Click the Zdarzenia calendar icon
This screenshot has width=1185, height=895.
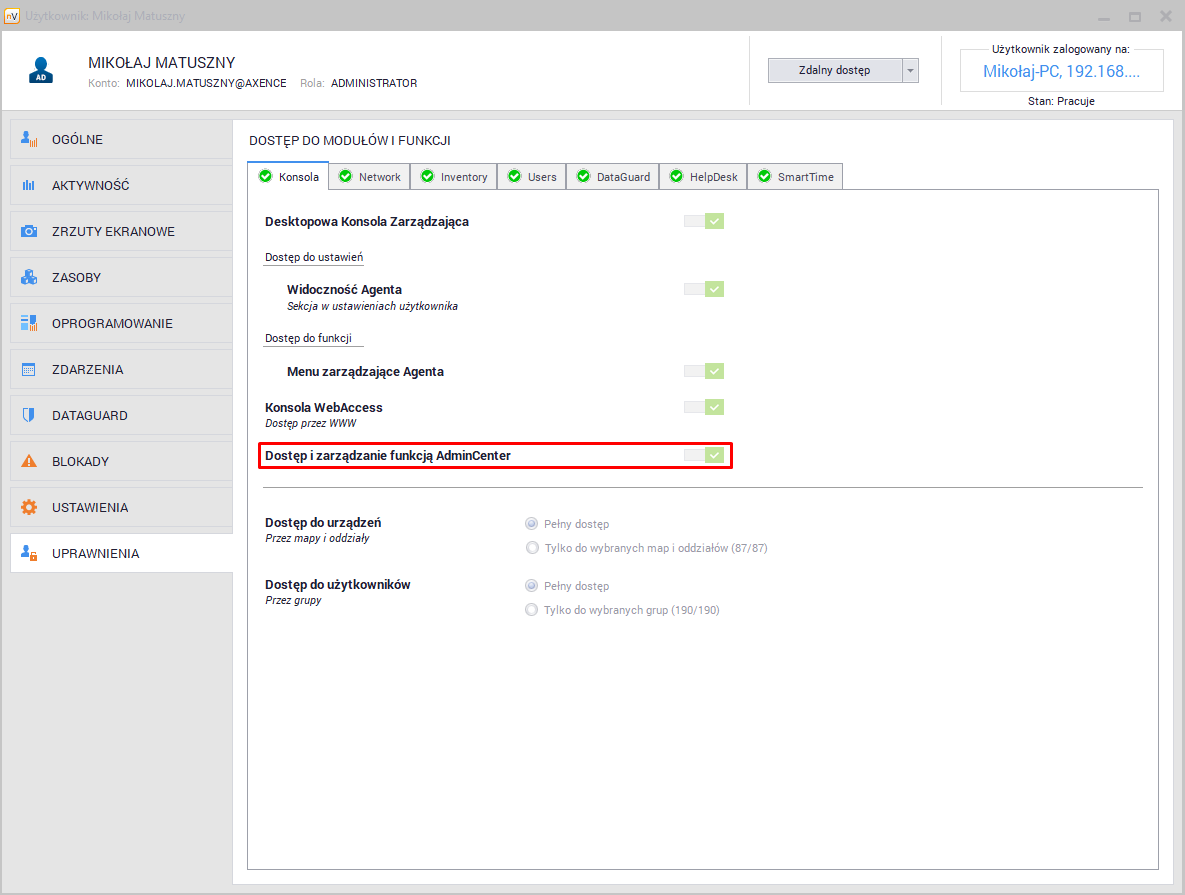[30, 370]
